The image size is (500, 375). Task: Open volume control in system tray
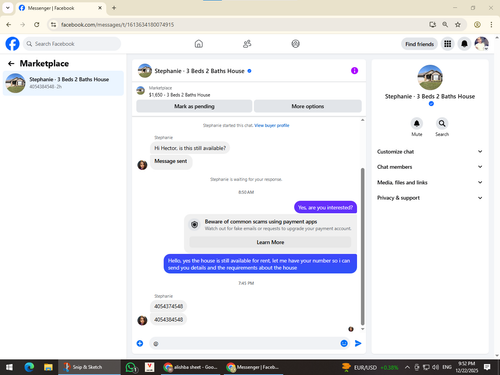pos(435,367)
